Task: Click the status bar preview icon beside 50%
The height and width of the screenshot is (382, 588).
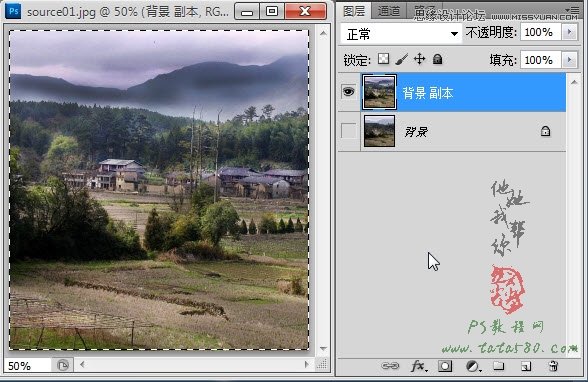Action: point(63,365)
